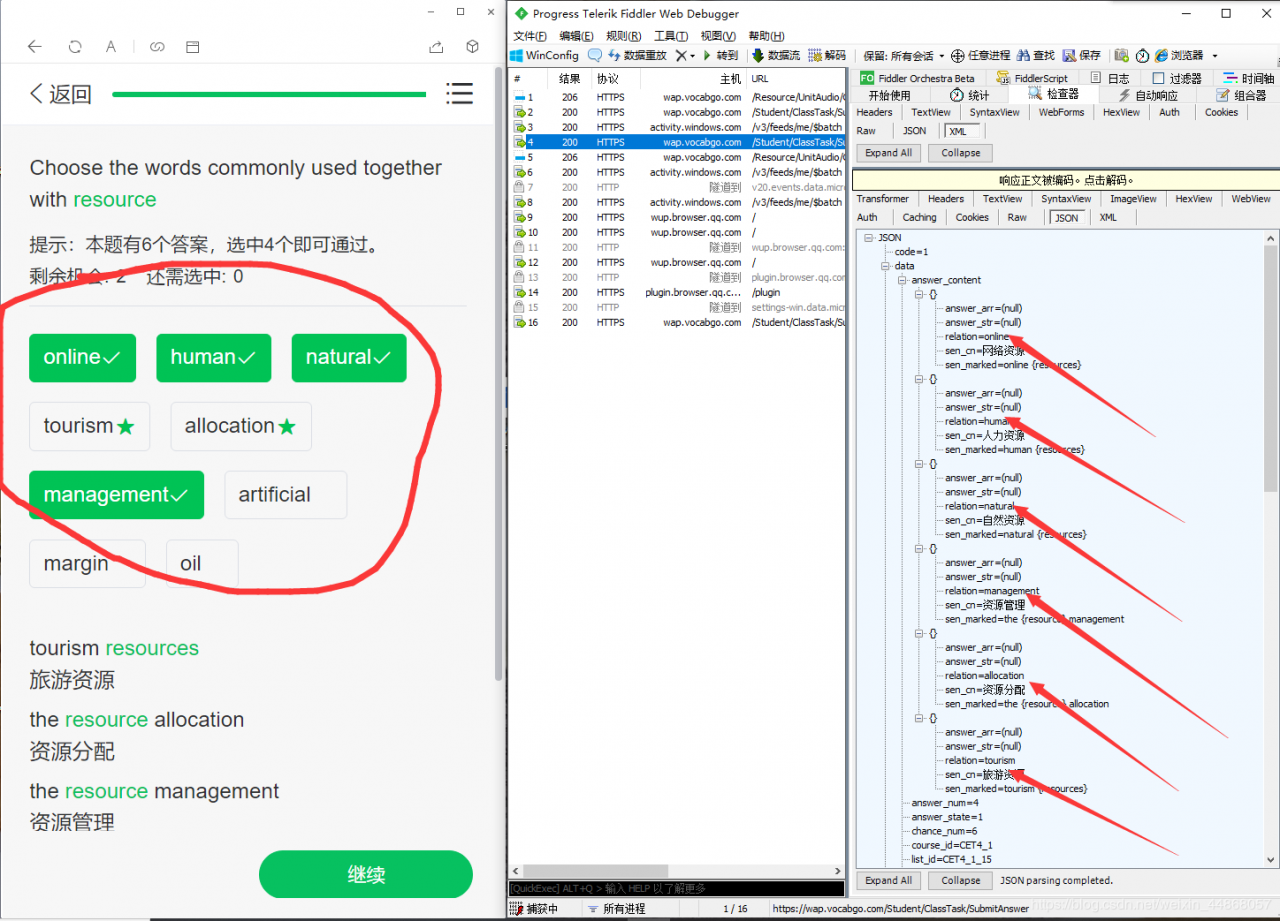Select the 'tourism' answer option
The height and width of the screenshot is (921, 1280).
coord(89,427)
